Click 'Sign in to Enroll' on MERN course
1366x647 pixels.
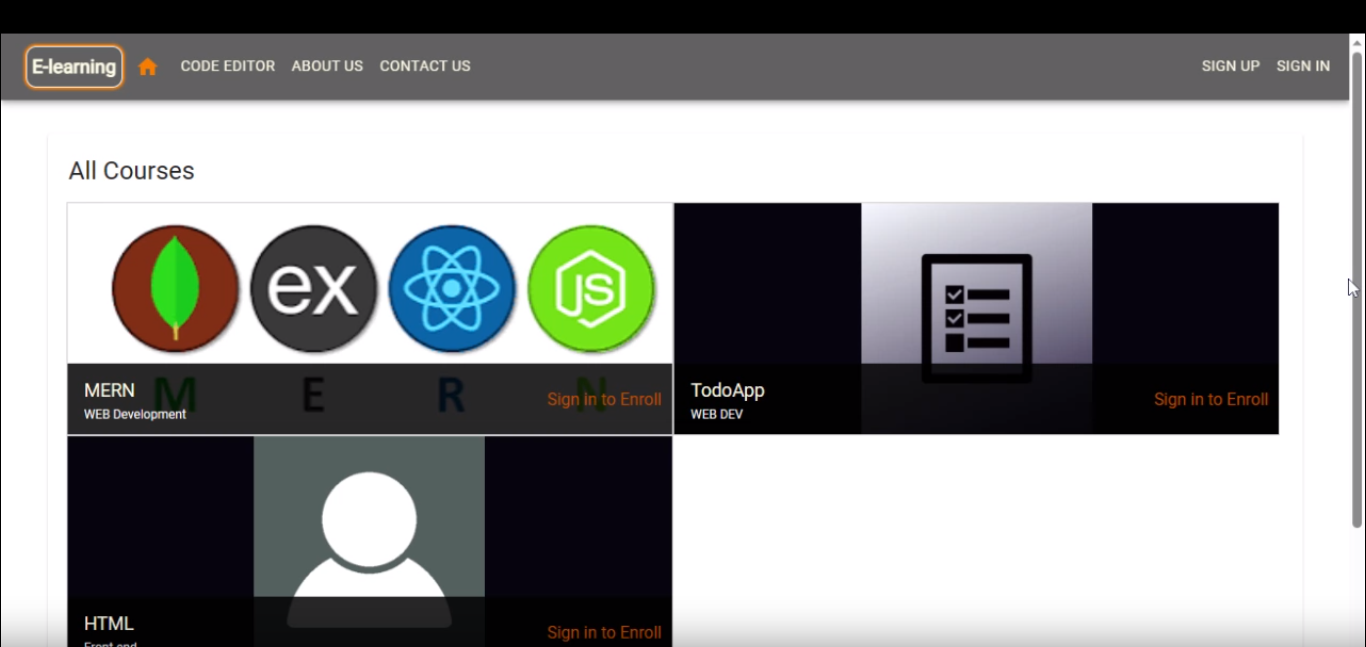(604, 399)
